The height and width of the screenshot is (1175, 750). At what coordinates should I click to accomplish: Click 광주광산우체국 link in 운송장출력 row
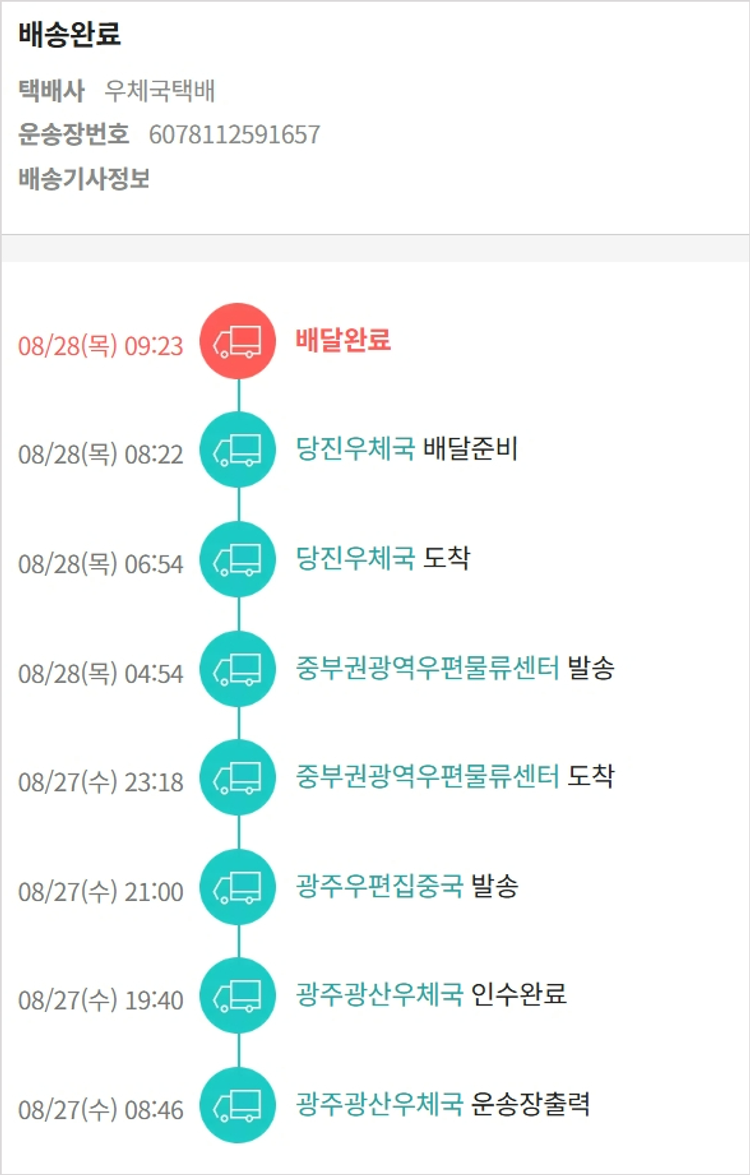point(379,1104)
